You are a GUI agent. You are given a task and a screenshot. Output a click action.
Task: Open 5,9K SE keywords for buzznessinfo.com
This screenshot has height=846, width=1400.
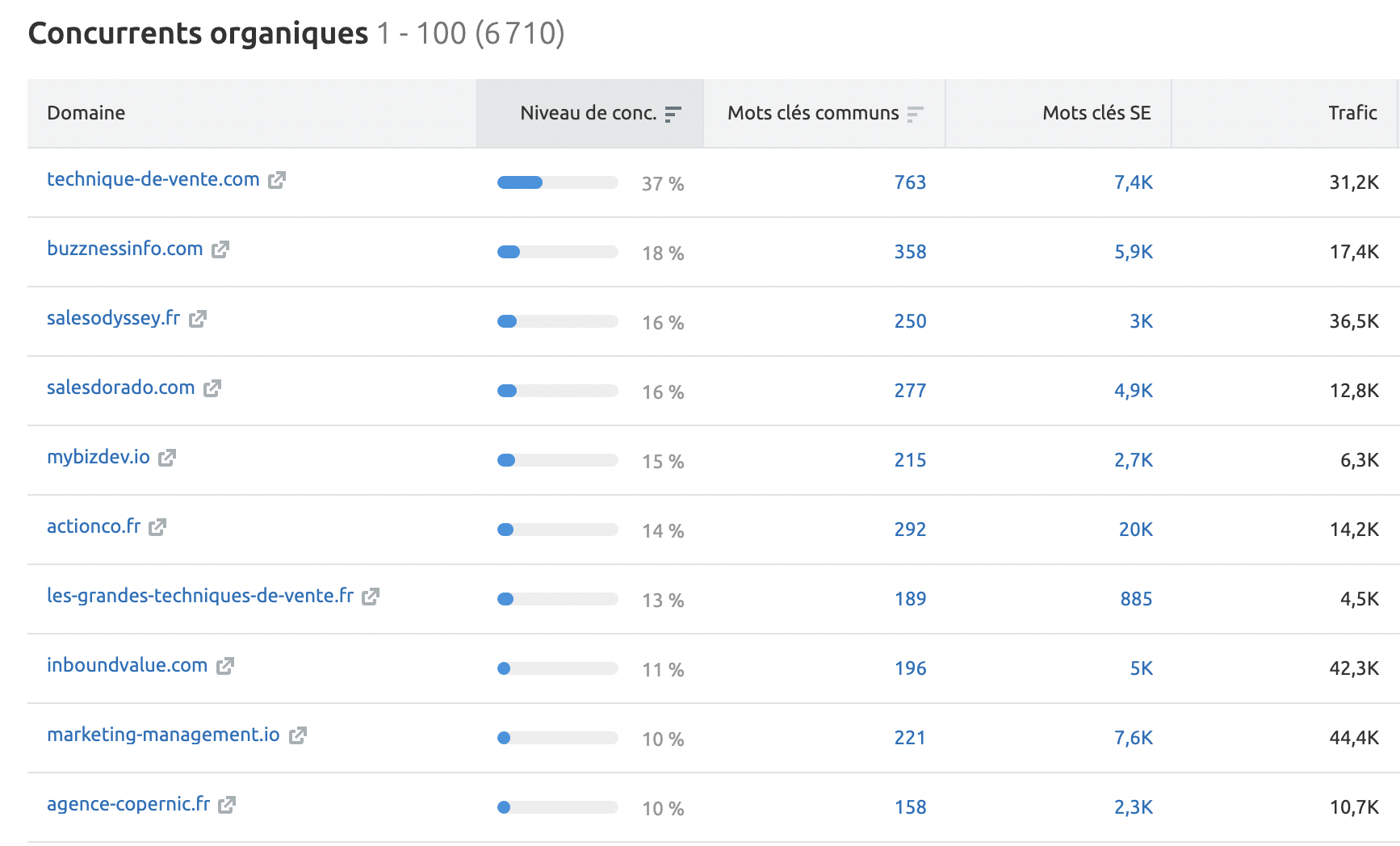pyautogui.click(x=1134, y=252)
